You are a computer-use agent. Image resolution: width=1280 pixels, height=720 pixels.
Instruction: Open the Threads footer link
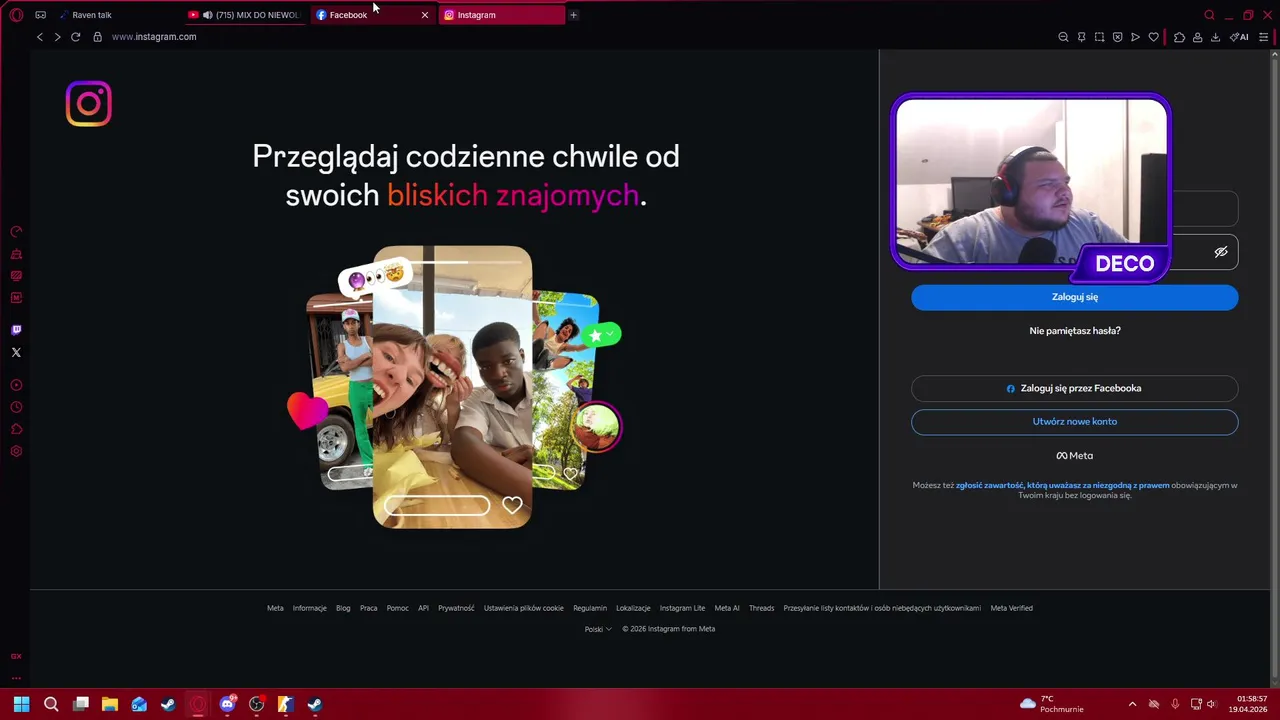(x=762, y=608)
